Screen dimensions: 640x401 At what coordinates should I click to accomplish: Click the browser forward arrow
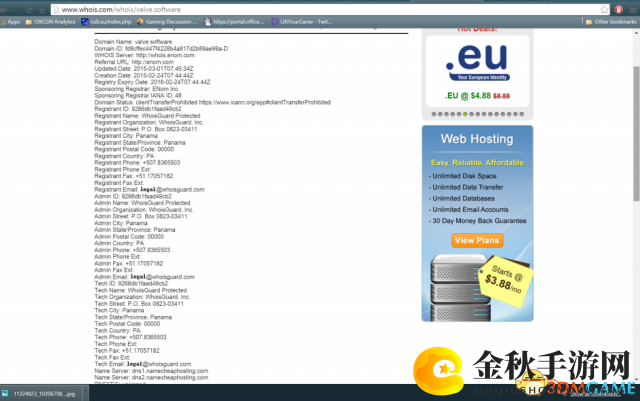(x=16, y=9)
